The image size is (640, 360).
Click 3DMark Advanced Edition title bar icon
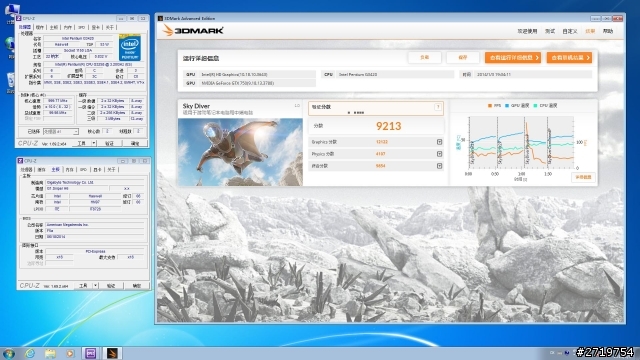160,18
